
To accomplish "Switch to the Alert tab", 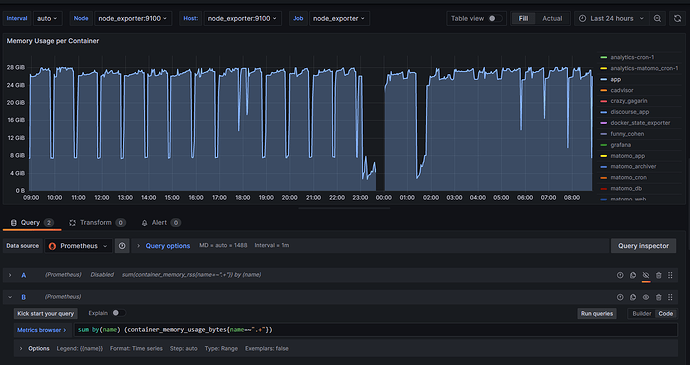I will point(161,223).
